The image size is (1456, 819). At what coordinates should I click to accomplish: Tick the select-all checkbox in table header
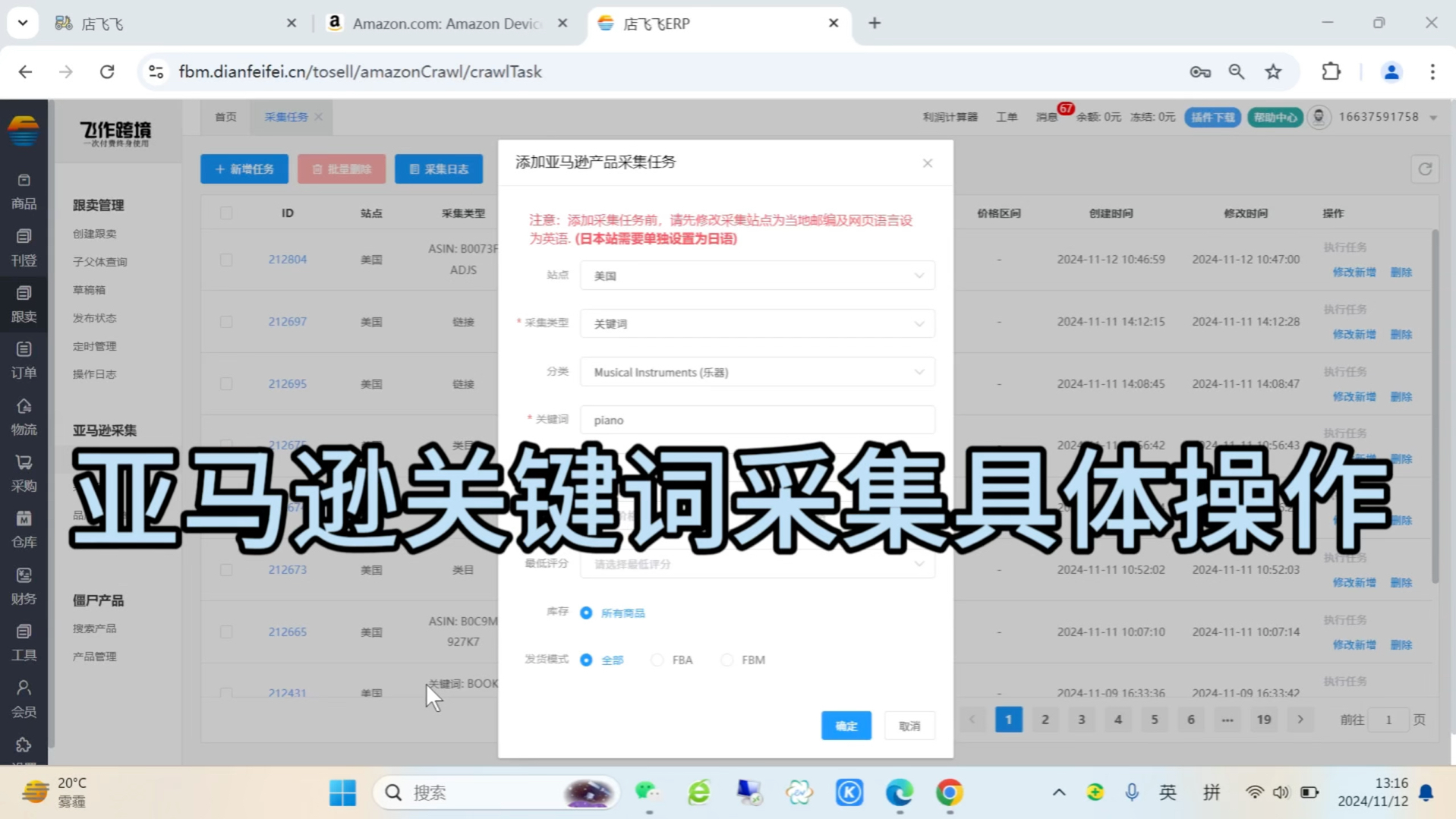[x=226, y=213]
